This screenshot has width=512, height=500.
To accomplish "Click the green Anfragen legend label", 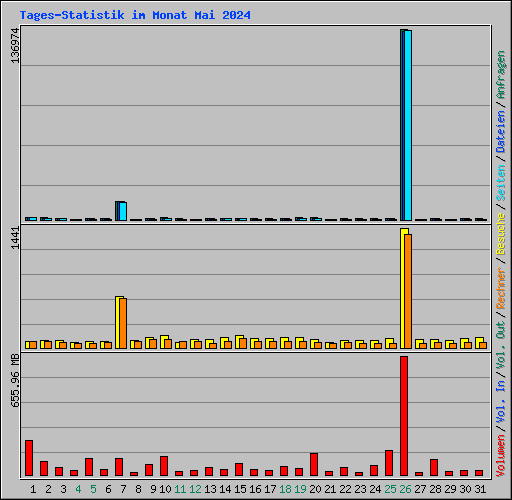I will pyautogui.click(x=500, y=75).
